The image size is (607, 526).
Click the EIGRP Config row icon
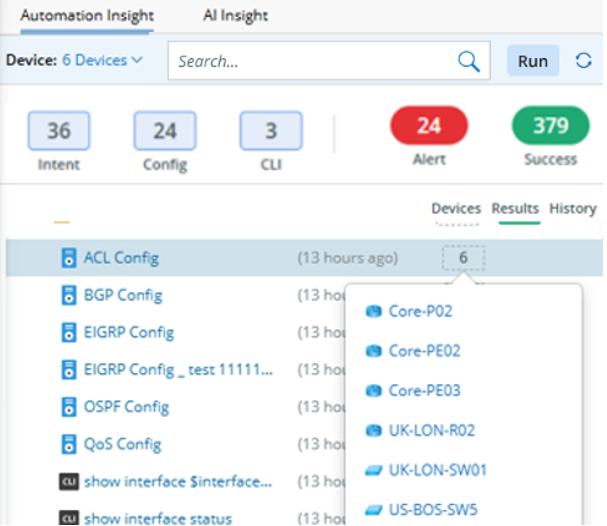[69, 332]
